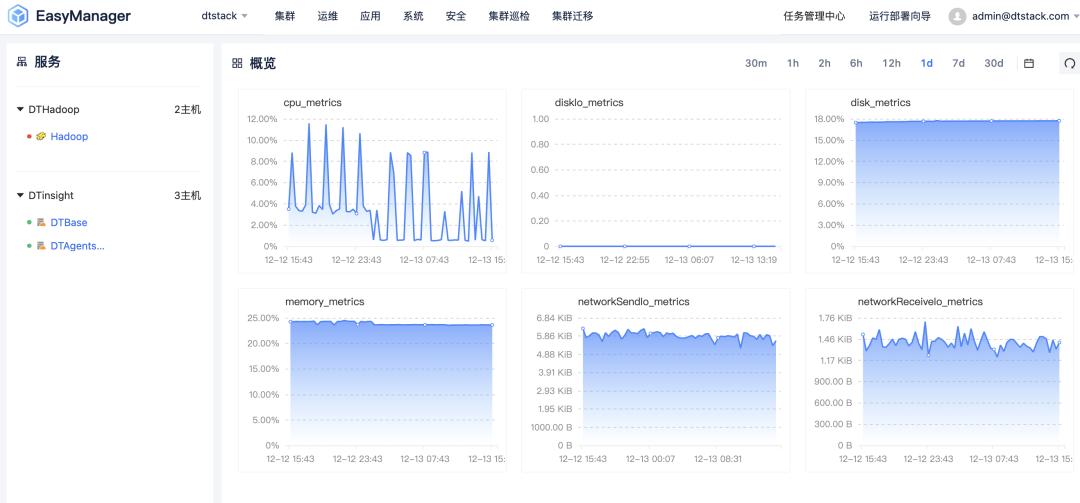Image resolution: width=1080 pixels, height=503 pixels.
Task: Click the grid icon beside 概览
Action: [x=237, y=63]
